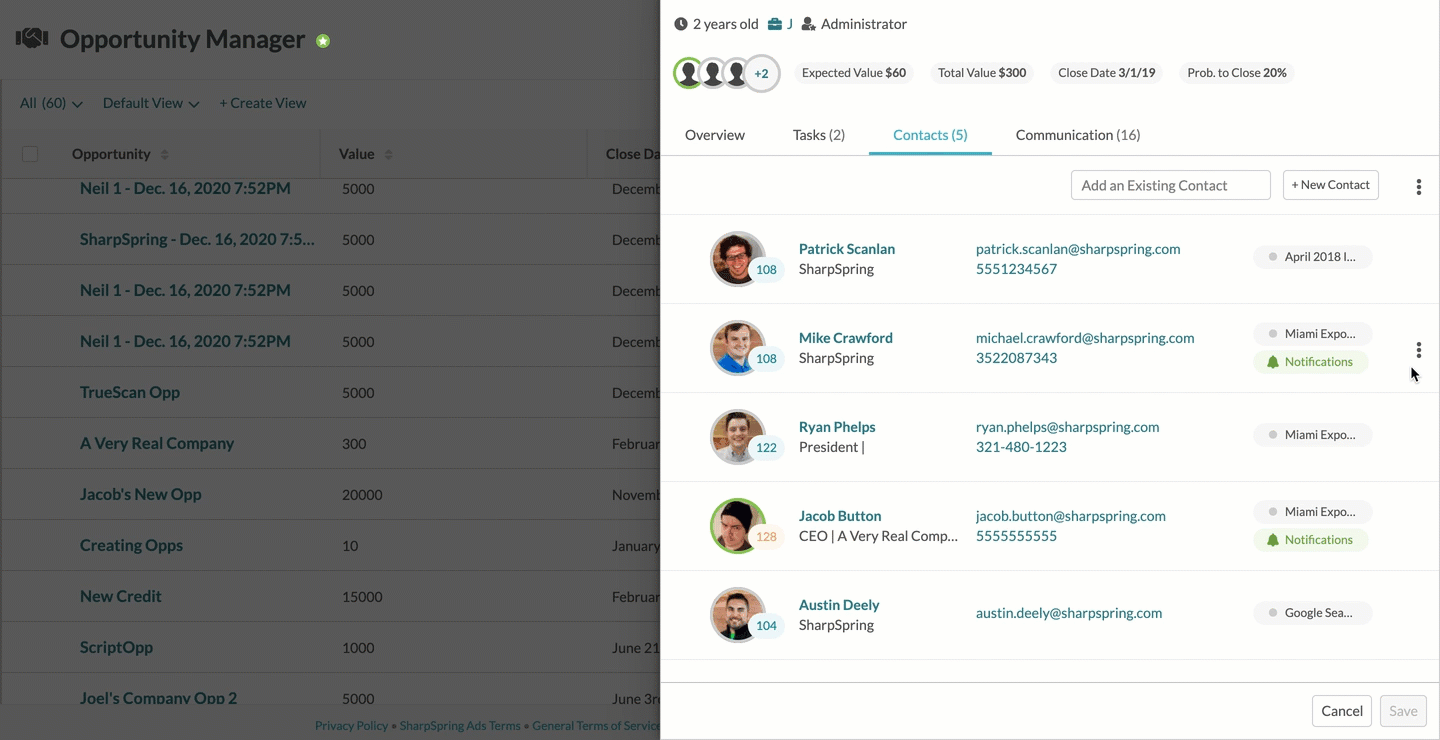The width and height of the screenshot is (1440, 740).
Task: Open Patrick Scanlan contact name link
Action: pyautogui.click(x=847, y=249)
